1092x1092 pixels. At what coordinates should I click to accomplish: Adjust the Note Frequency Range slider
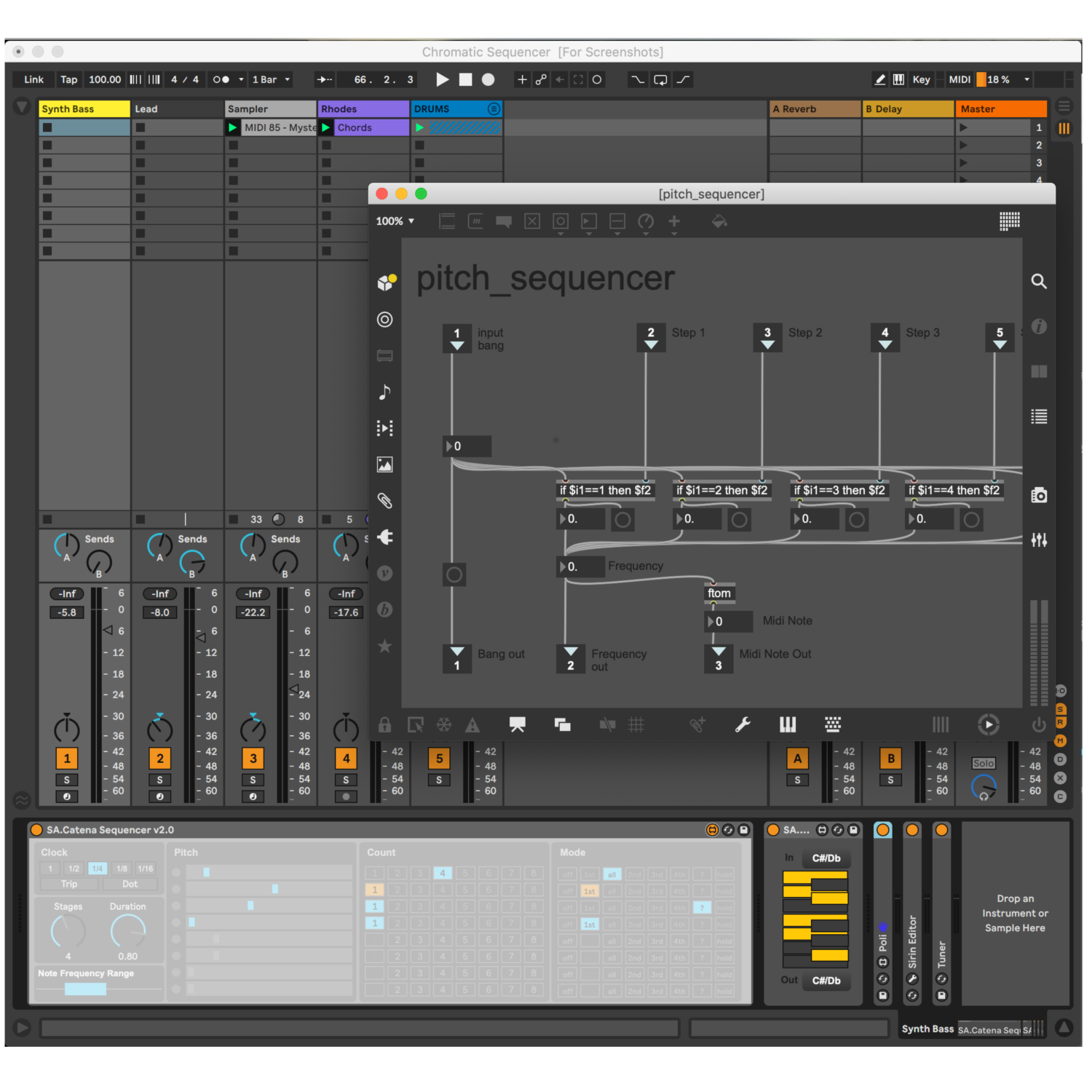pos(85,989)
